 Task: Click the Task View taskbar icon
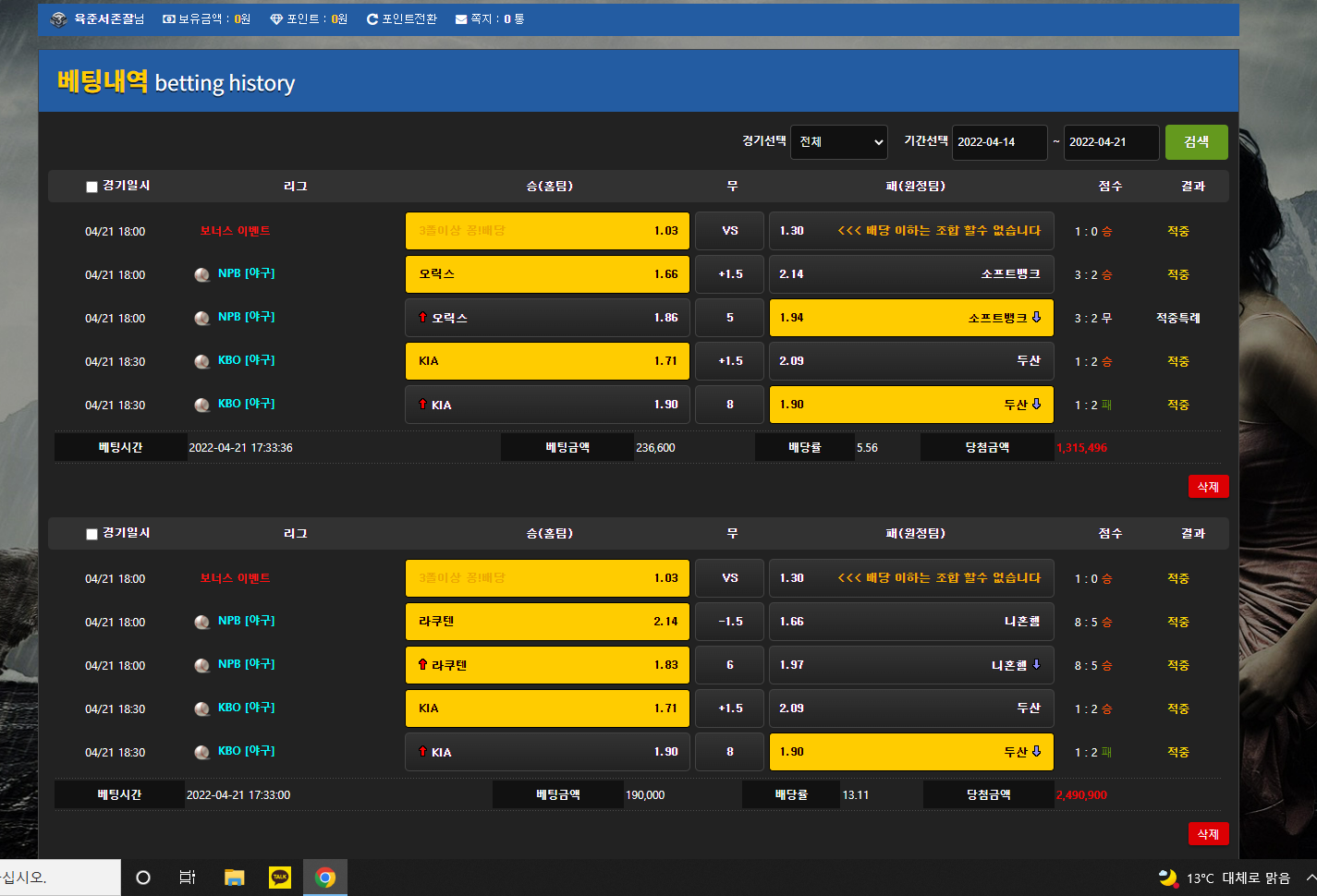188,878
